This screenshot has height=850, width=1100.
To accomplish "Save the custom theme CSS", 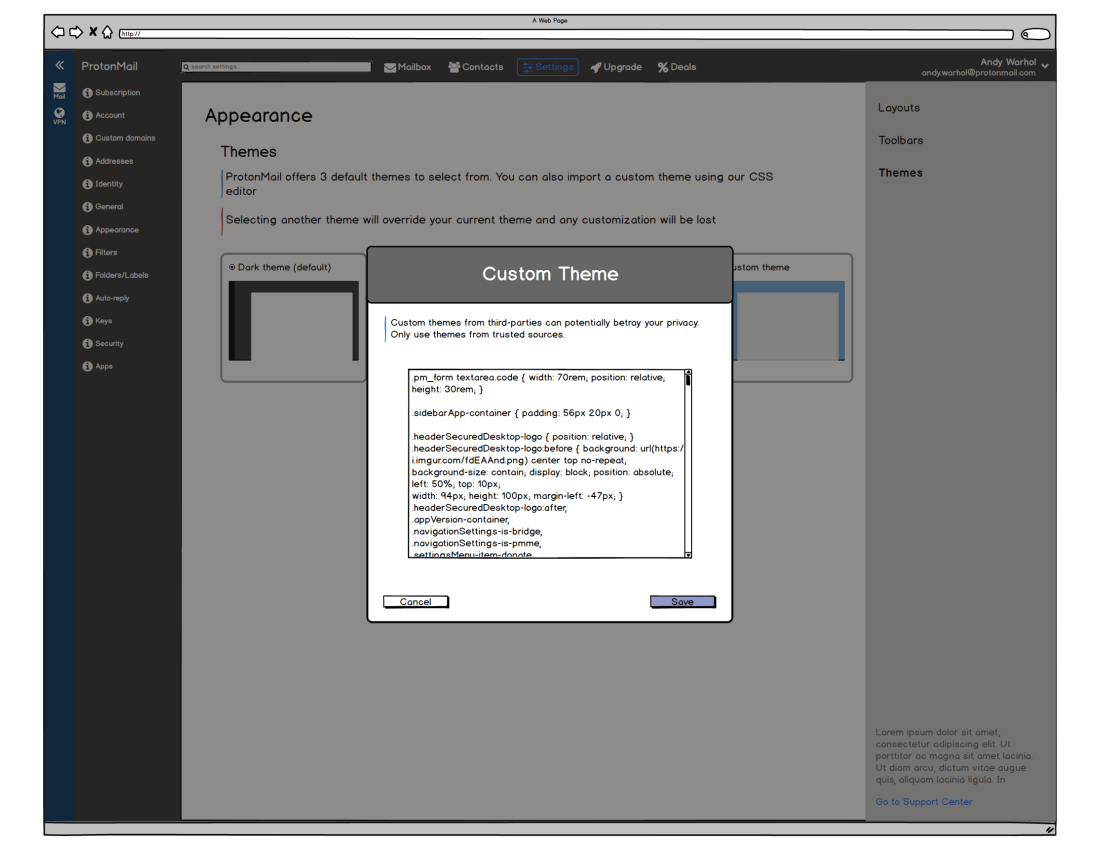I will pyautogui.click(x=683, y=601).
